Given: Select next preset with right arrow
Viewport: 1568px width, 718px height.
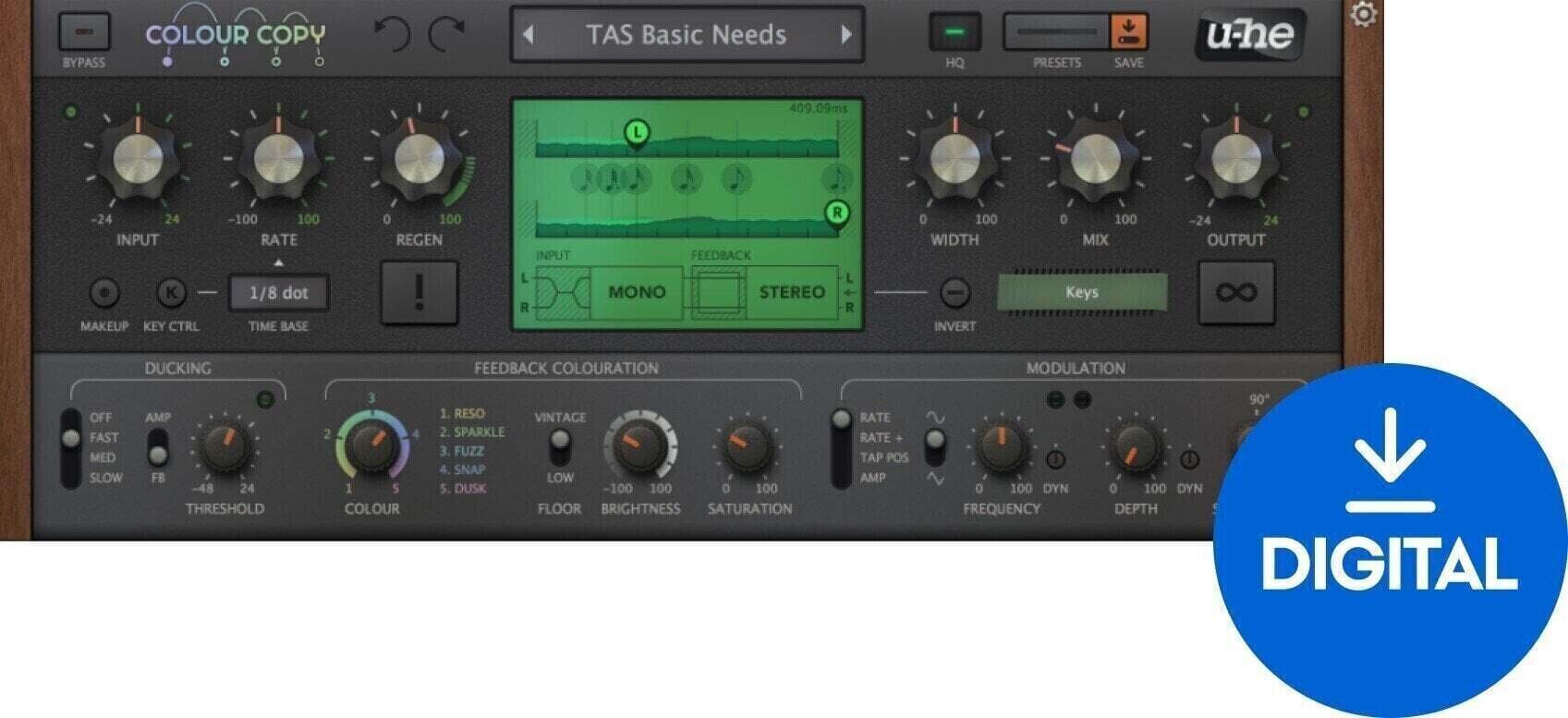Looking at the screenshot, I should 845,35.
